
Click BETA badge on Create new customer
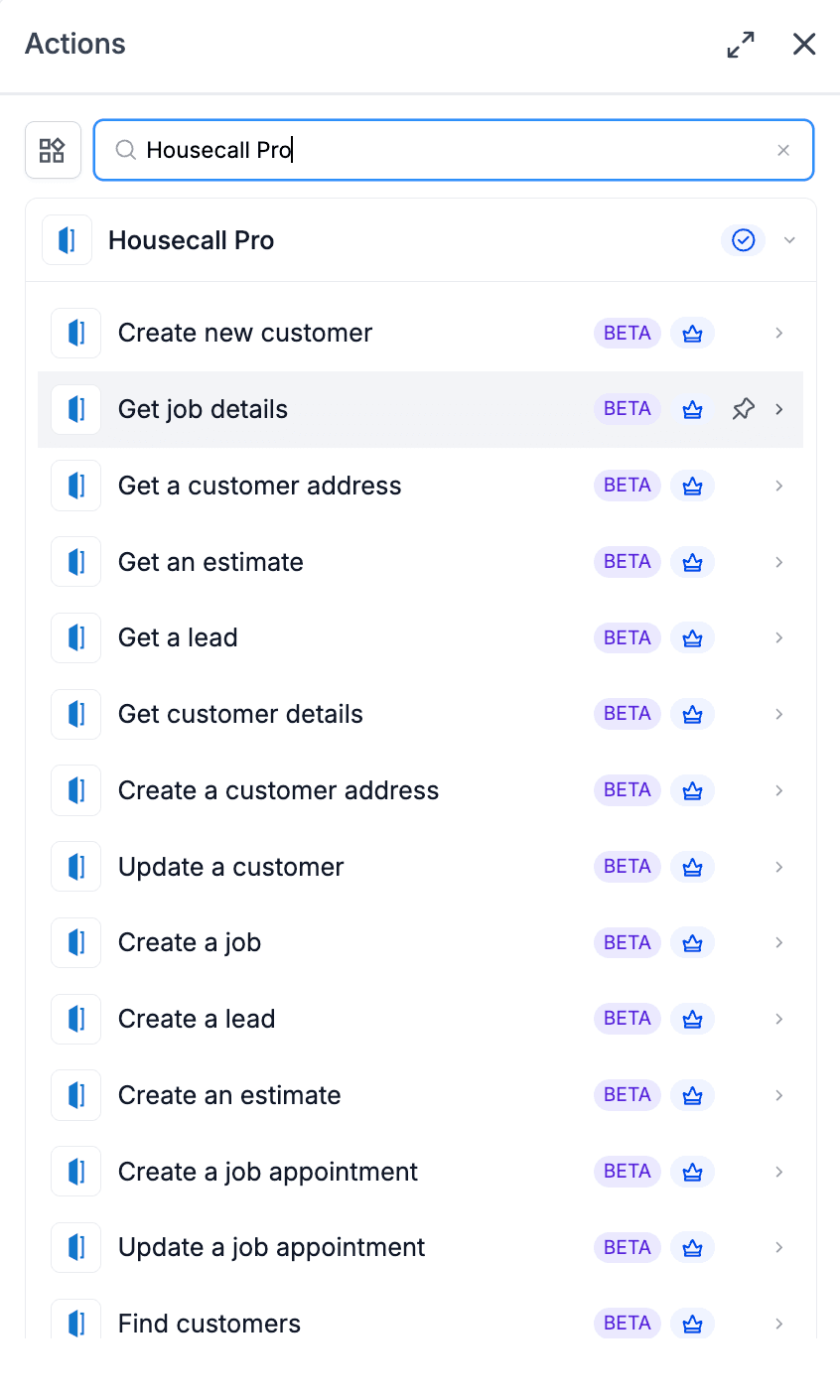tap(628, 333)
